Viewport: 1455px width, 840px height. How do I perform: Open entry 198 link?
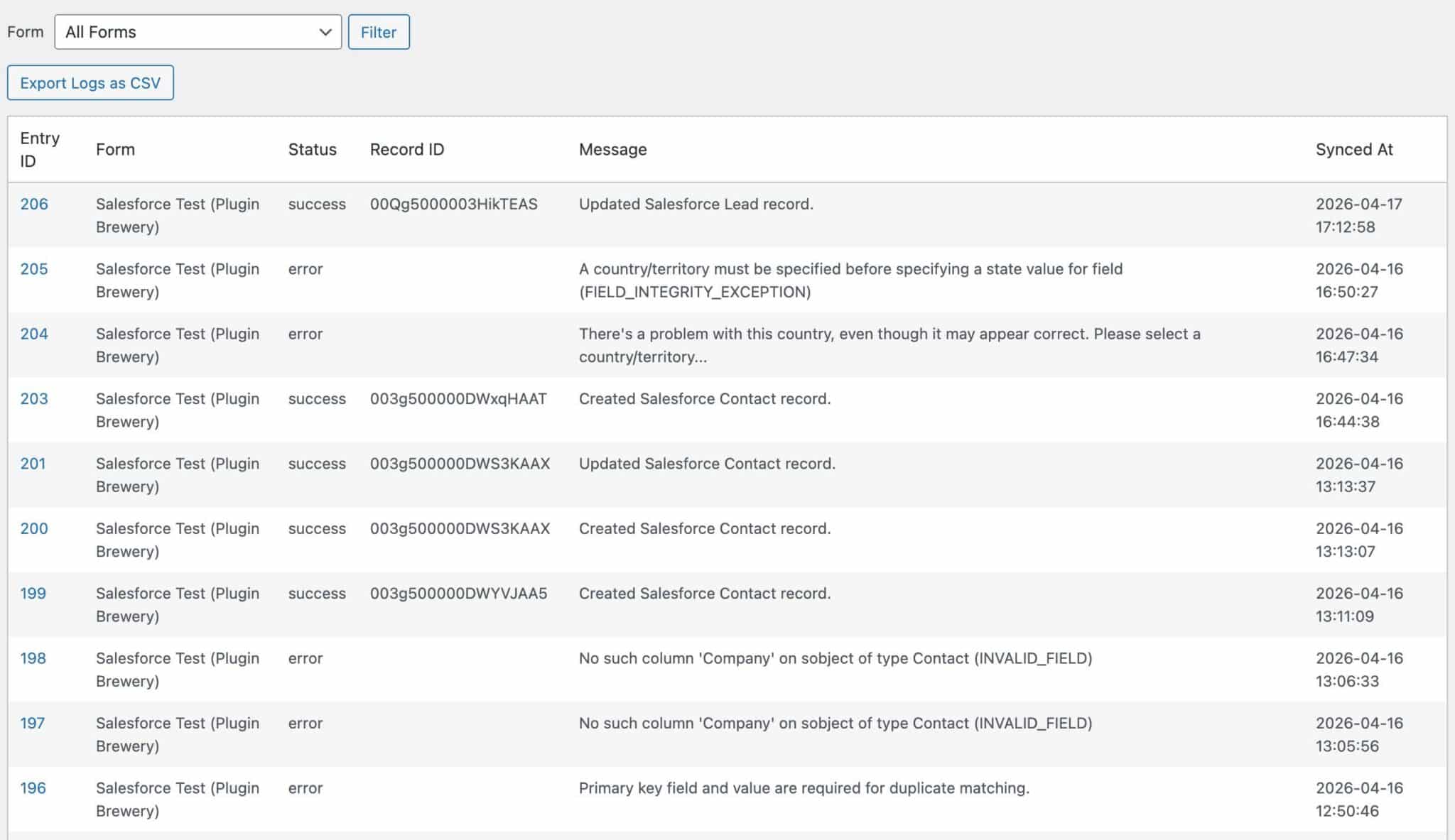pyautogui.click(x=33, y=658)
